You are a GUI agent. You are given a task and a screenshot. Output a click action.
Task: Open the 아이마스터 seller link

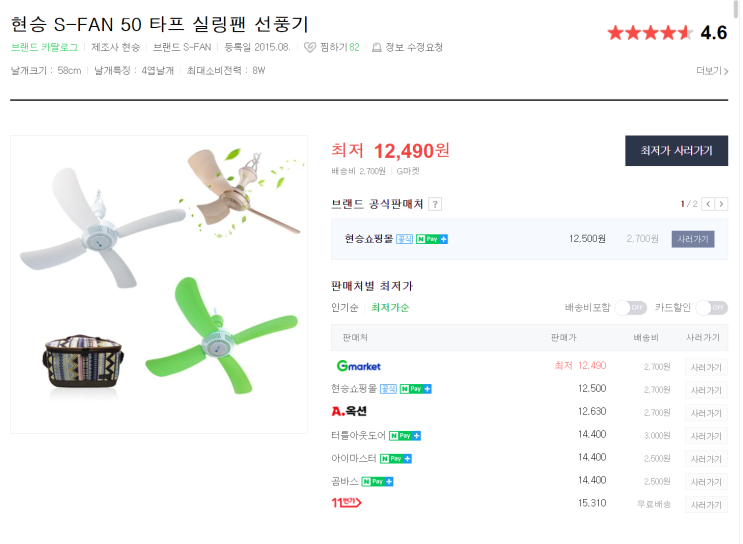(354, 458)
